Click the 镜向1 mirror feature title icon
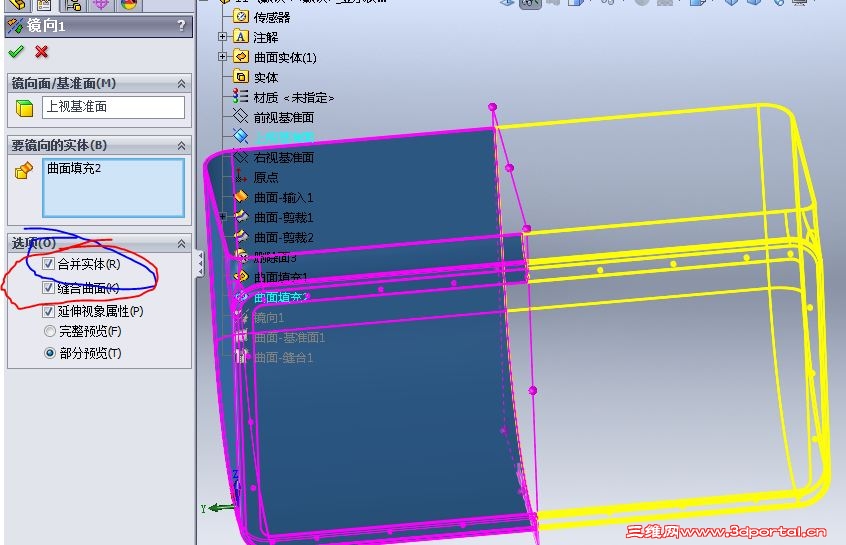This screenshot has width=846, height=545. pyautogui.click(x=15, y=25)
